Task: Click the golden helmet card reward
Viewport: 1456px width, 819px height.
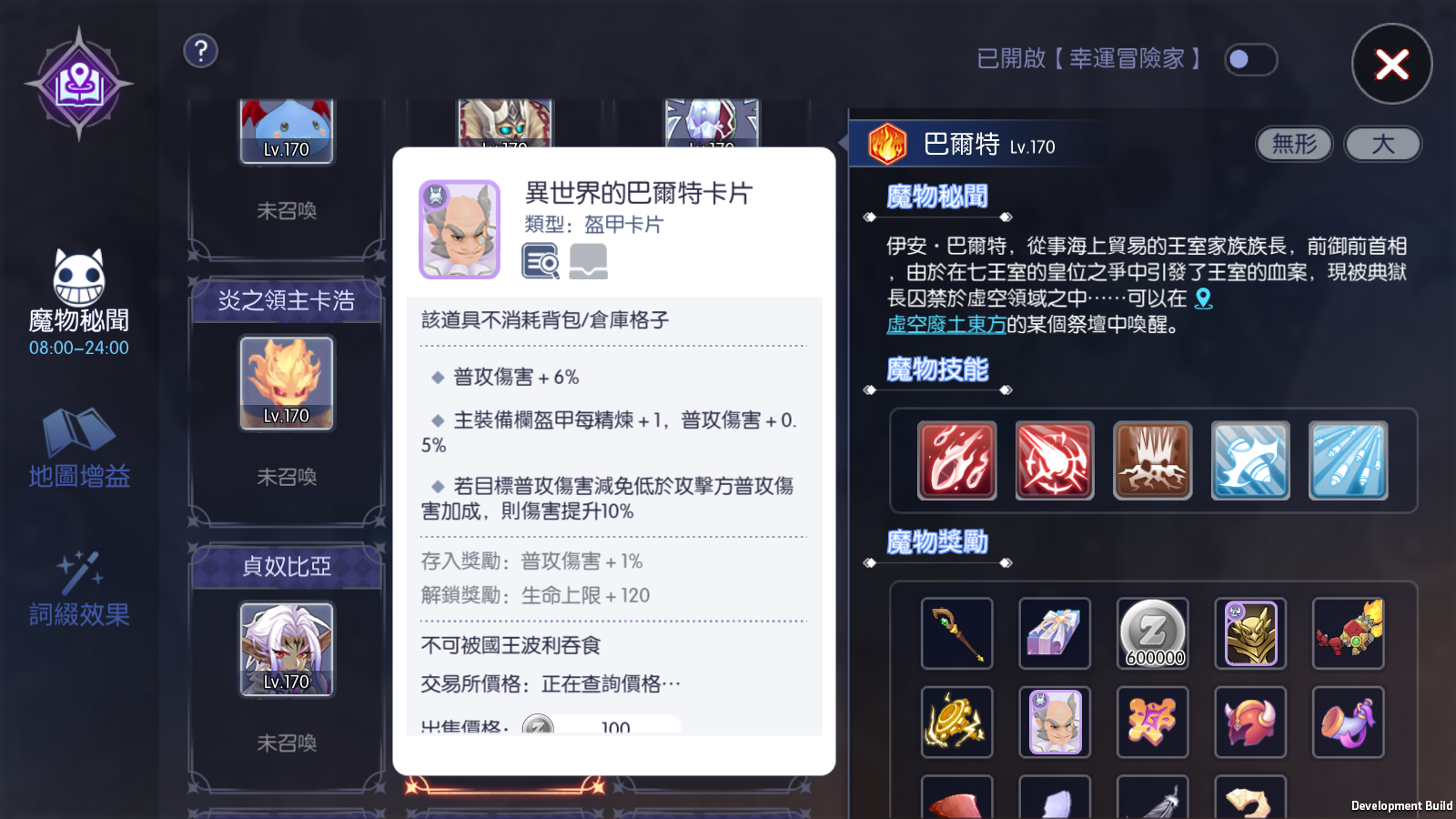Action: point(1250,633)
